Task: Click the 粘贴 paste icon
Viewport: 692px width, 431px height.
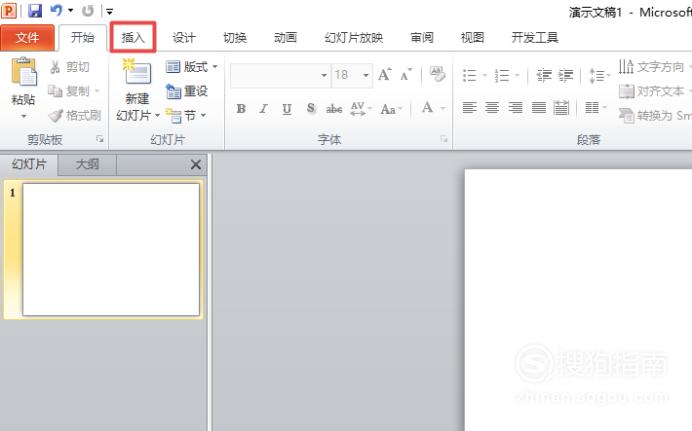Action: [x=23, y=72]
